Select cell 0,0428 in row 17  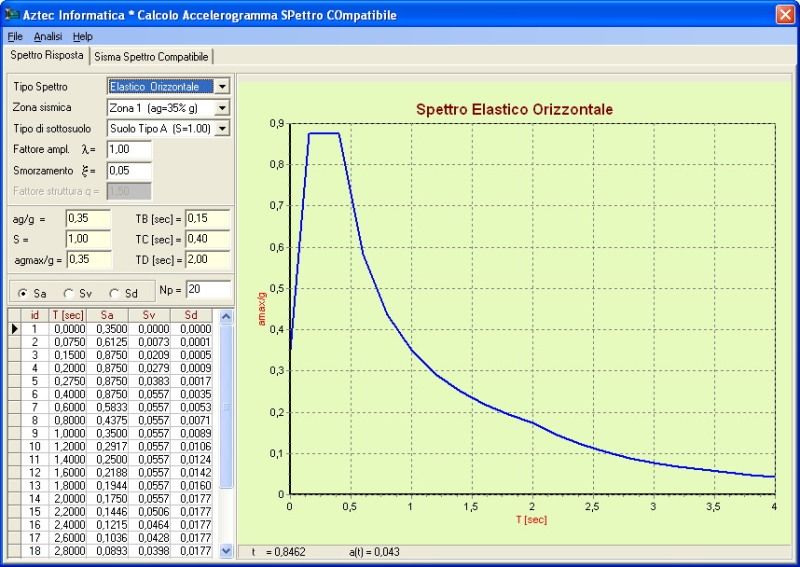(149, 538)
